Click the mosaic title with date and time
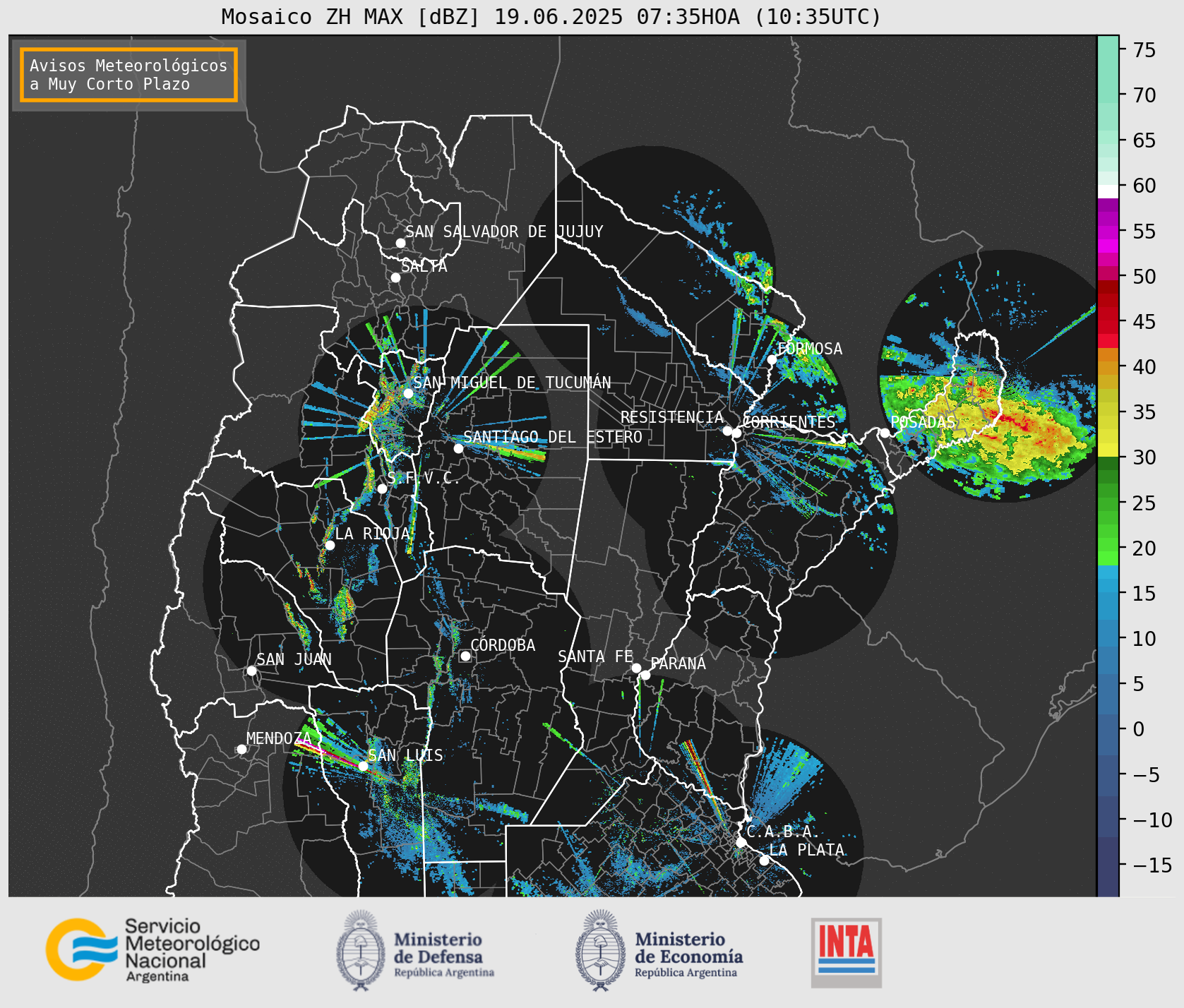The height and width of the screenshot is (1008, 1184). pos(551,16)
